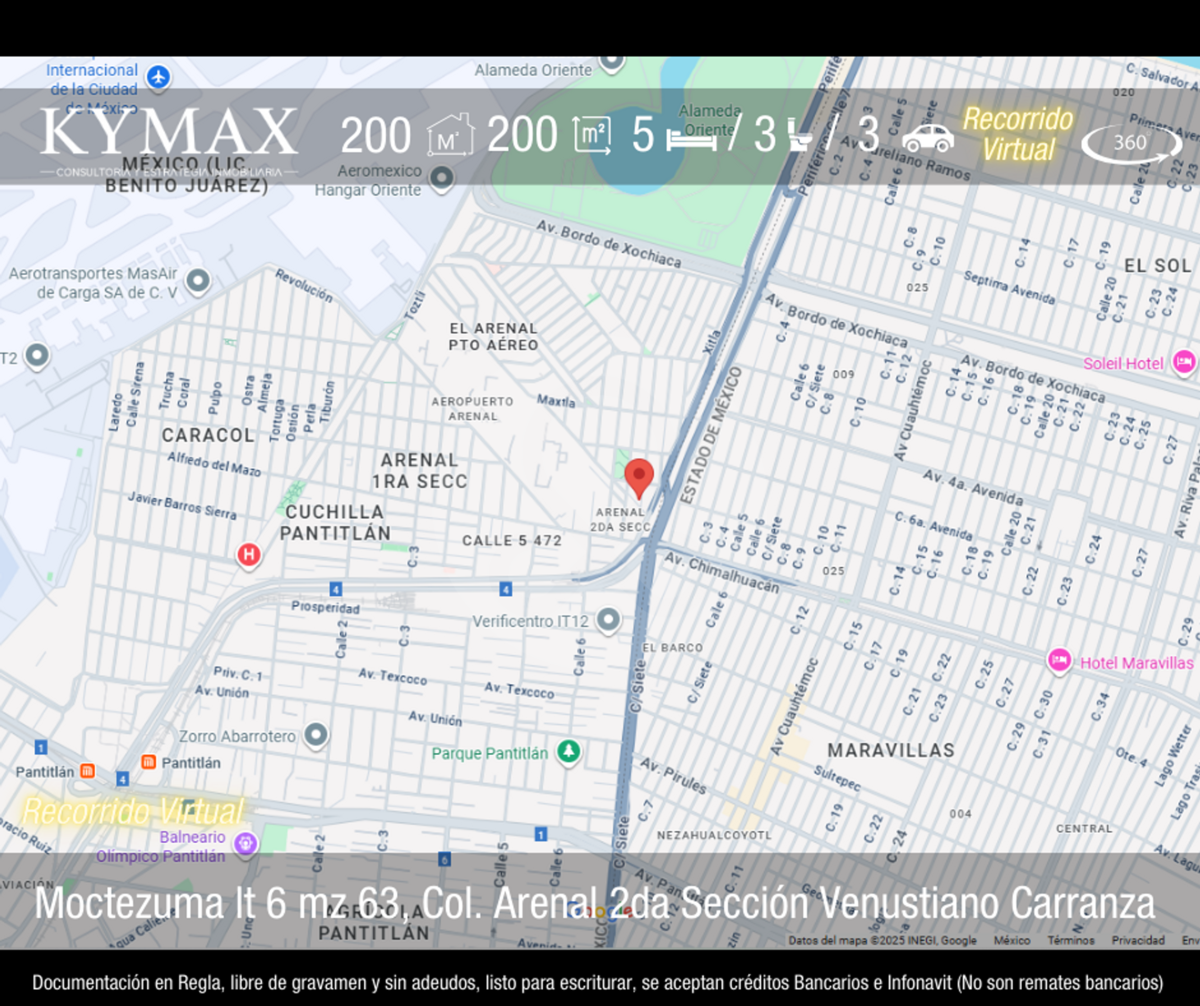Screen dimensions: 1200x1006
Task: Click the 'Moctezuma lt 6 mz 63' address text
Action: [x=220, y=904]
